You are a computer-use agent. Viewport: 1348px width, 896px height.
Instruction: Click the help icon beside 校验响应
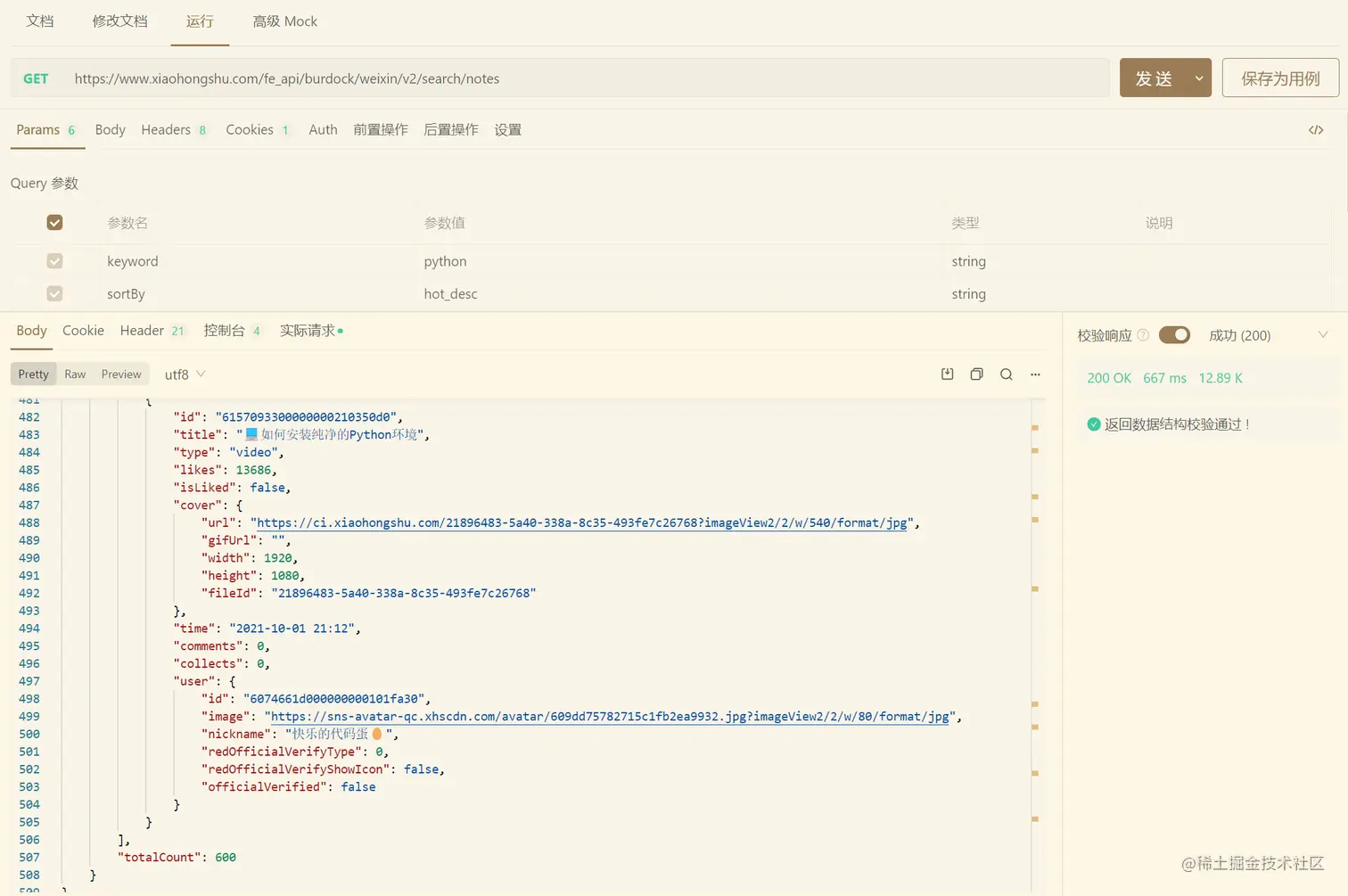pyautogui.click(x=1143, y=335)
